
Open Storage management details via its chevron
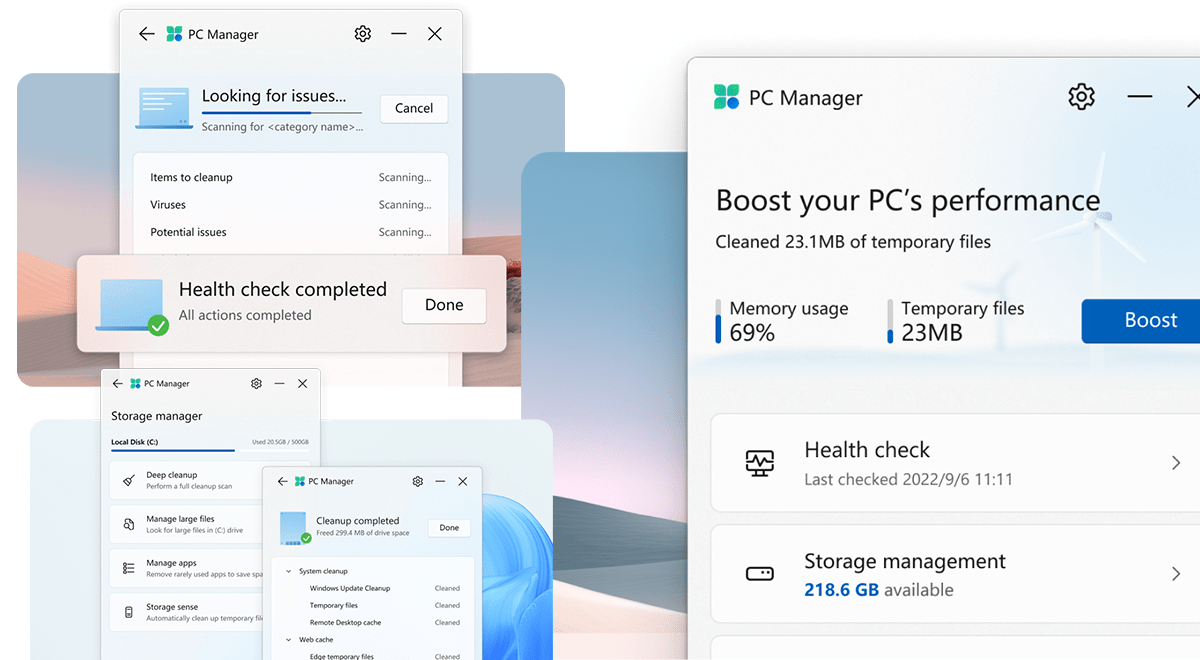pyautogui.click(x=1177, y=574)
